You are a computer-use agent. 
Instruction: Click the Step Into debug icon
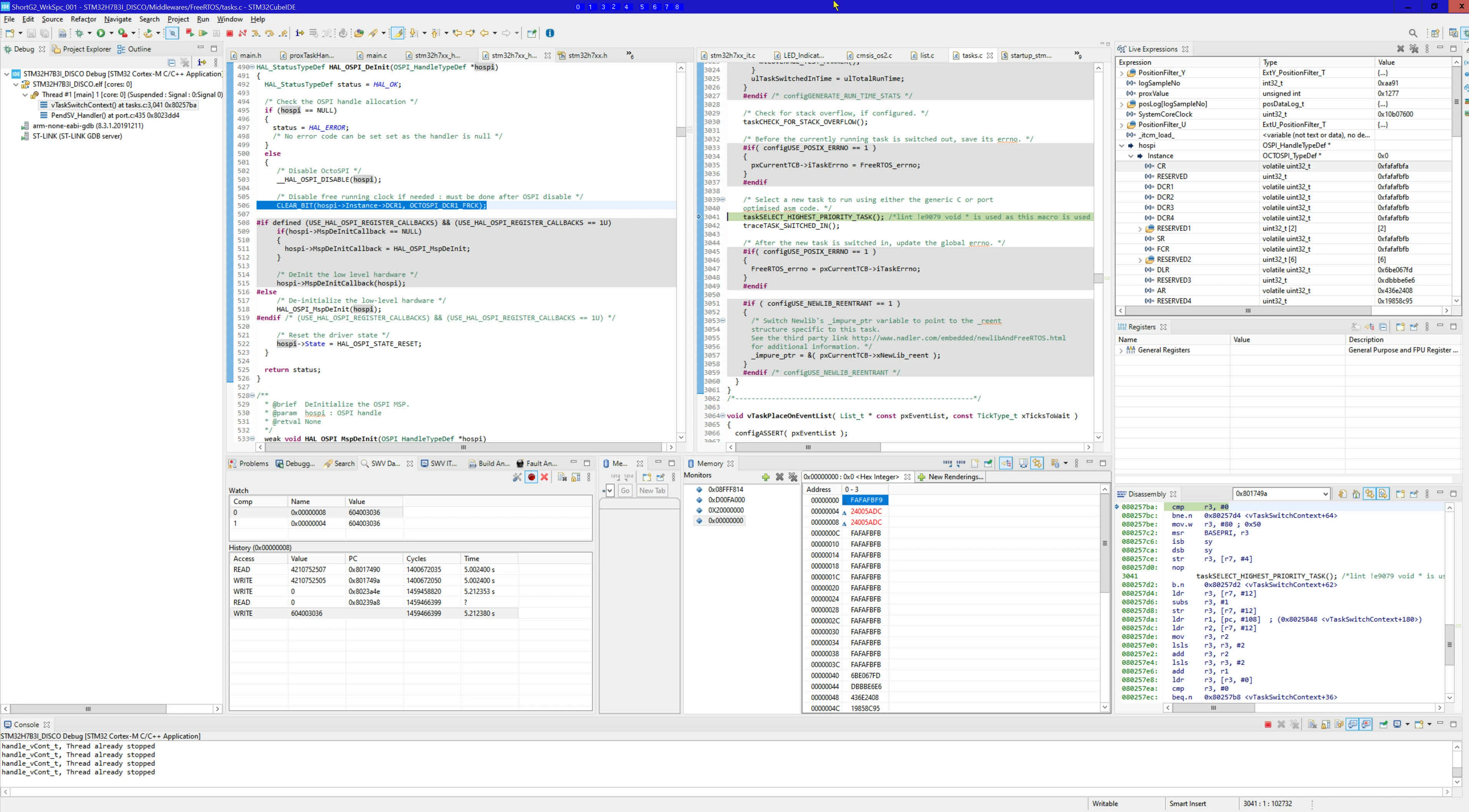point(256,33)
